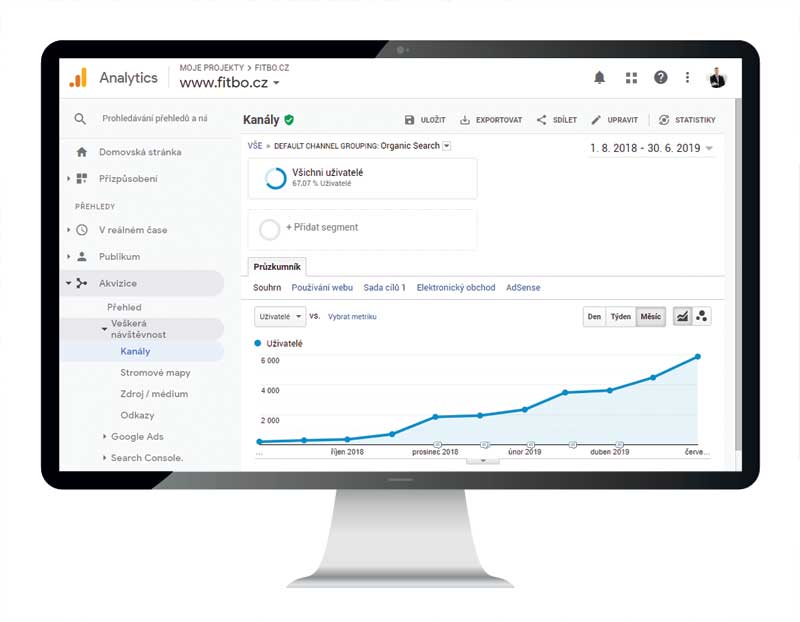Screen dimensions: 800x622
Task: Click the Google Analytics logo icon
Action: coord(78,78)
